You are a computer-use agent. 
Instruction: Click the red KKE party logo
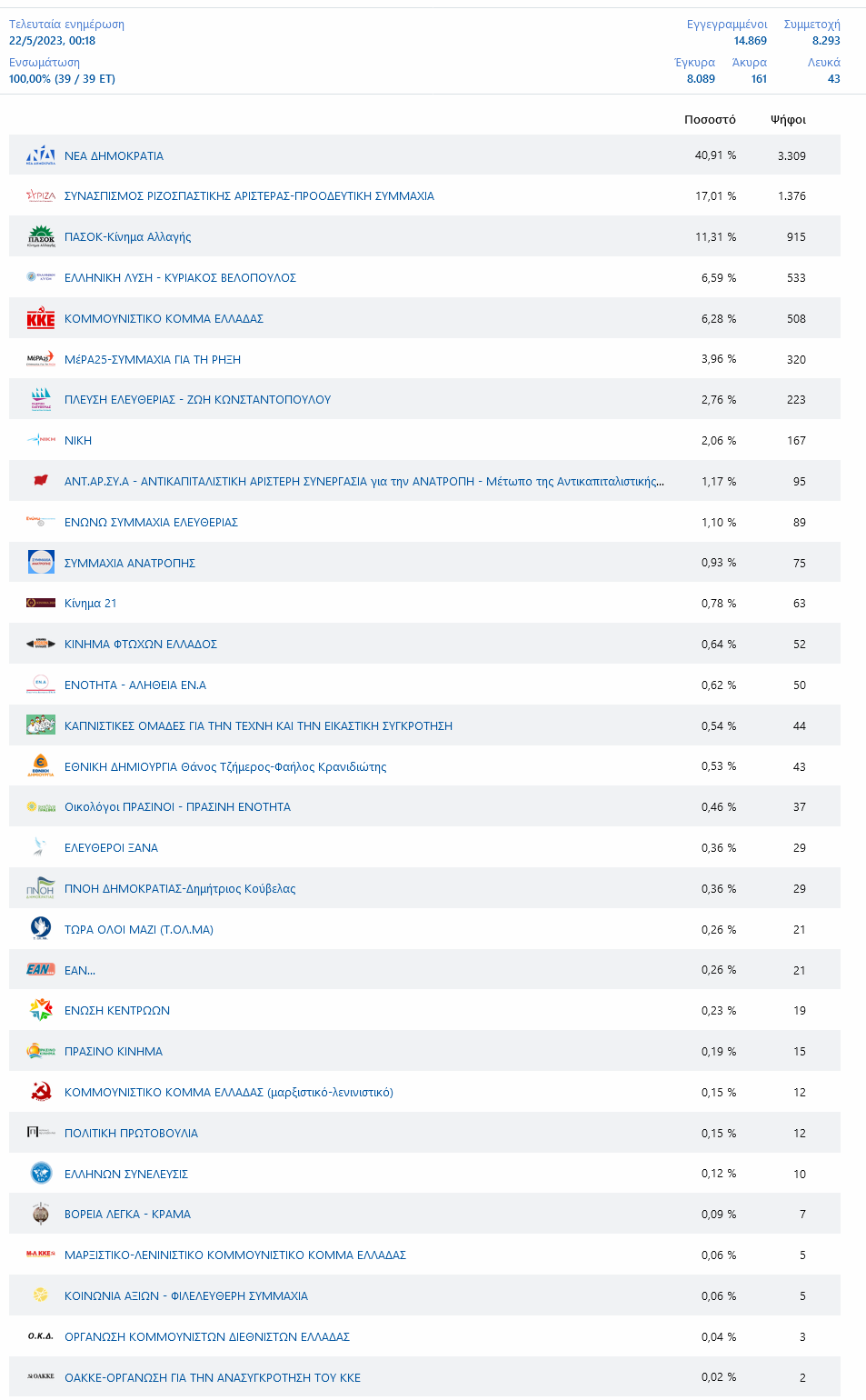(41, 319)
